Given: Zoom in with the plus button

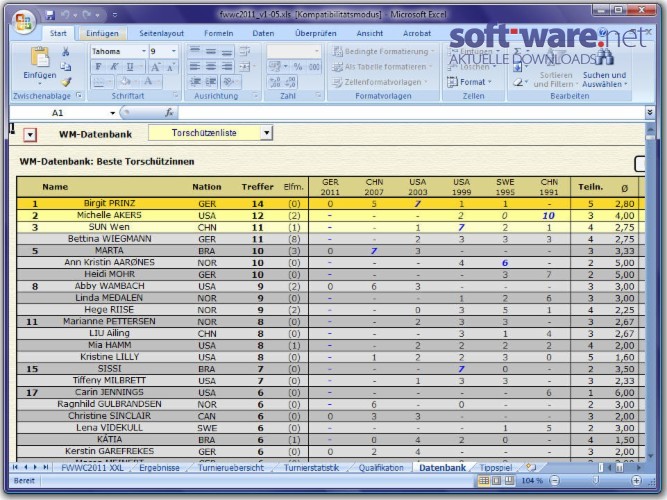Looking at the screenshot, I should 636,481.
